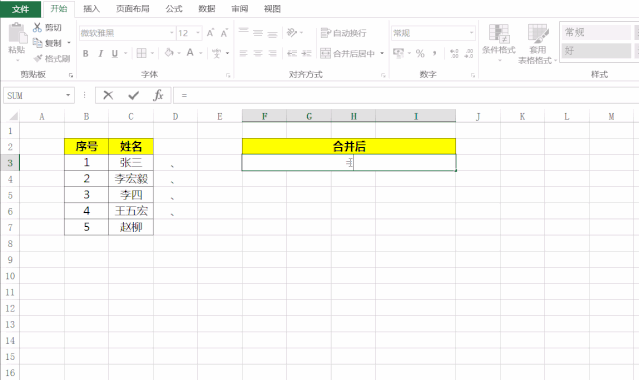Open Conditional Formatting menu
639x380 pixels.
click(x=499, y=43)
